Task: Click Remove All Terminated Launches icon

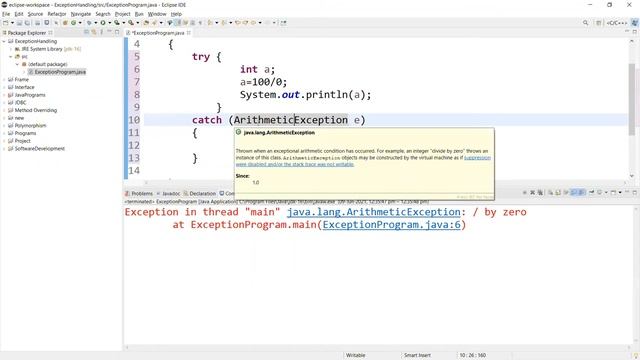Action: coord(540,193)
